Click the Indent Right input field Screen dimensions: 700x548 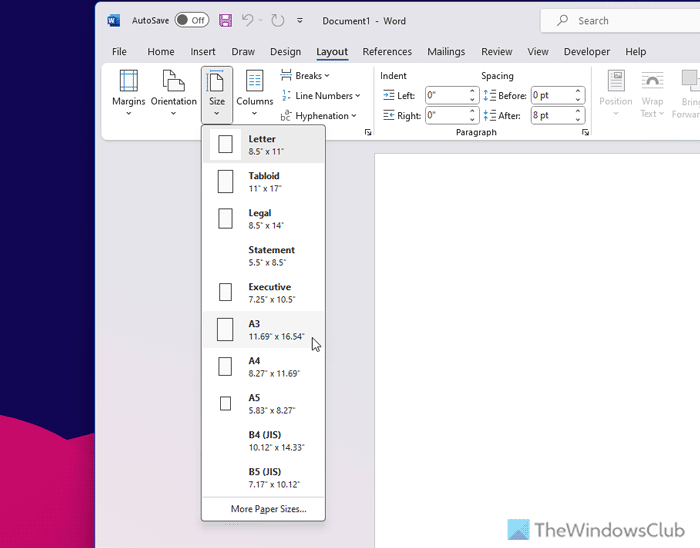click(x=446, y=115)
